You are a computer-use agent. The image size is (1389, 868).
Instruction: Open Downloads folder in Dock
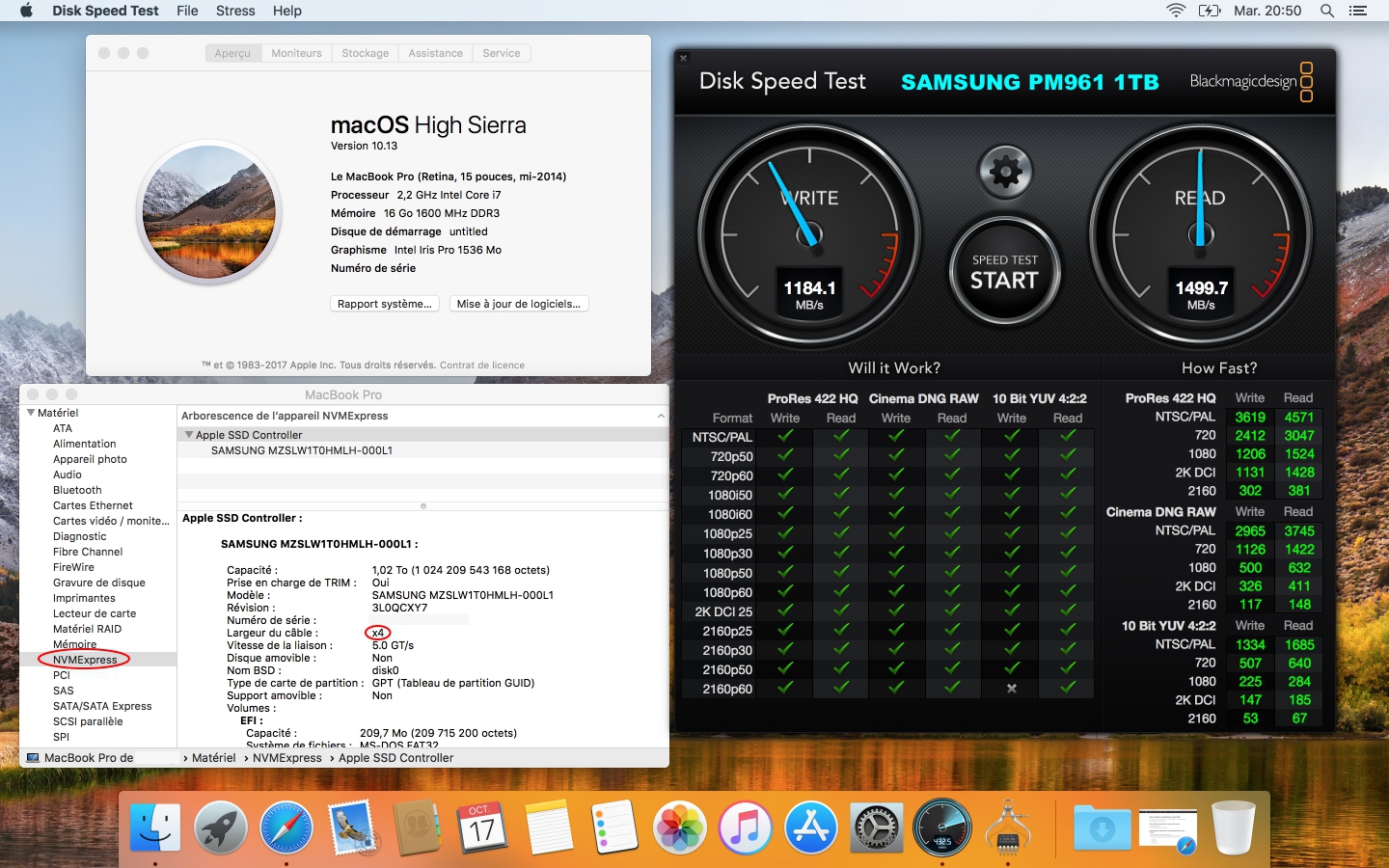point(1103,827)
